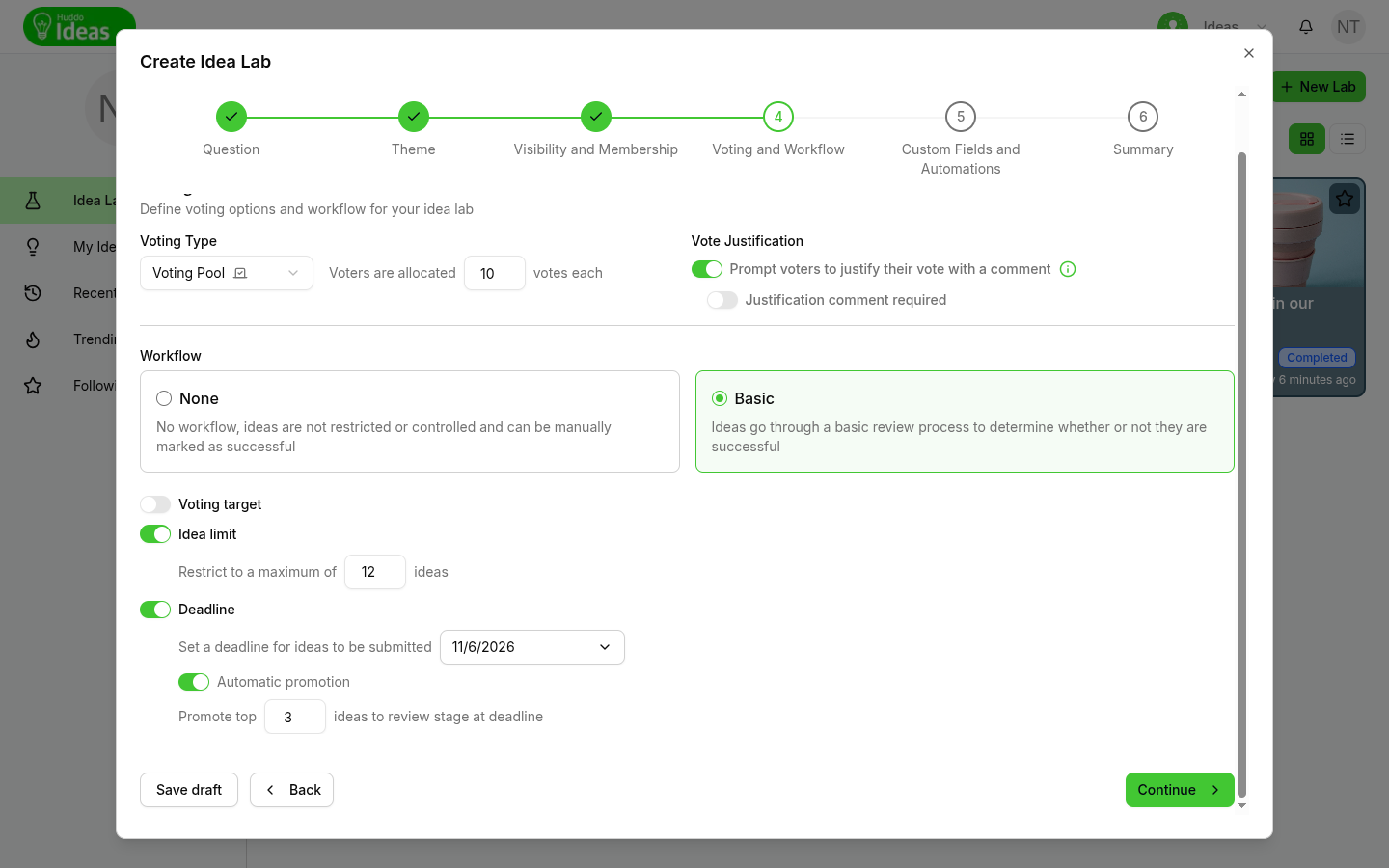The width and height of the screenshot is (1389, 868).
Task: Open the deadline date 11/6/2026 dropdown
Action: [532, 647]
